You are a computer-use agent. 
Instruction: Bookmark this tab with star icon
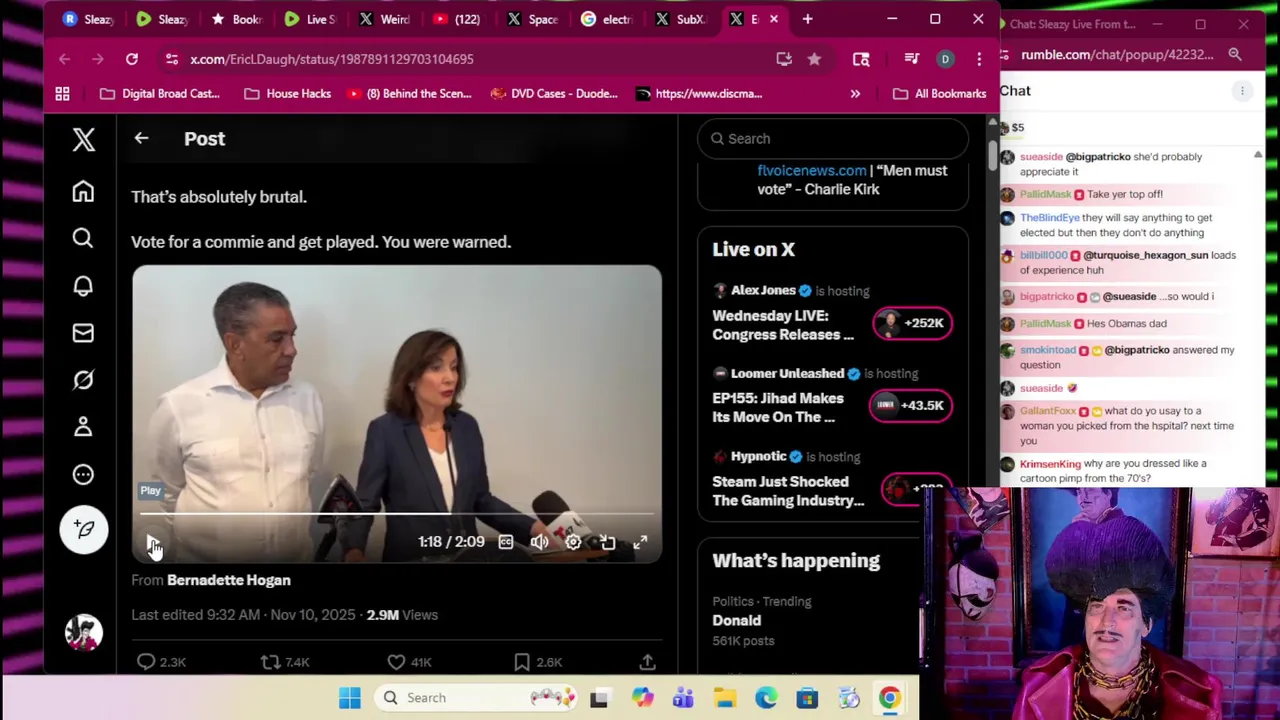pyautogui.click(x=814, y=59)
